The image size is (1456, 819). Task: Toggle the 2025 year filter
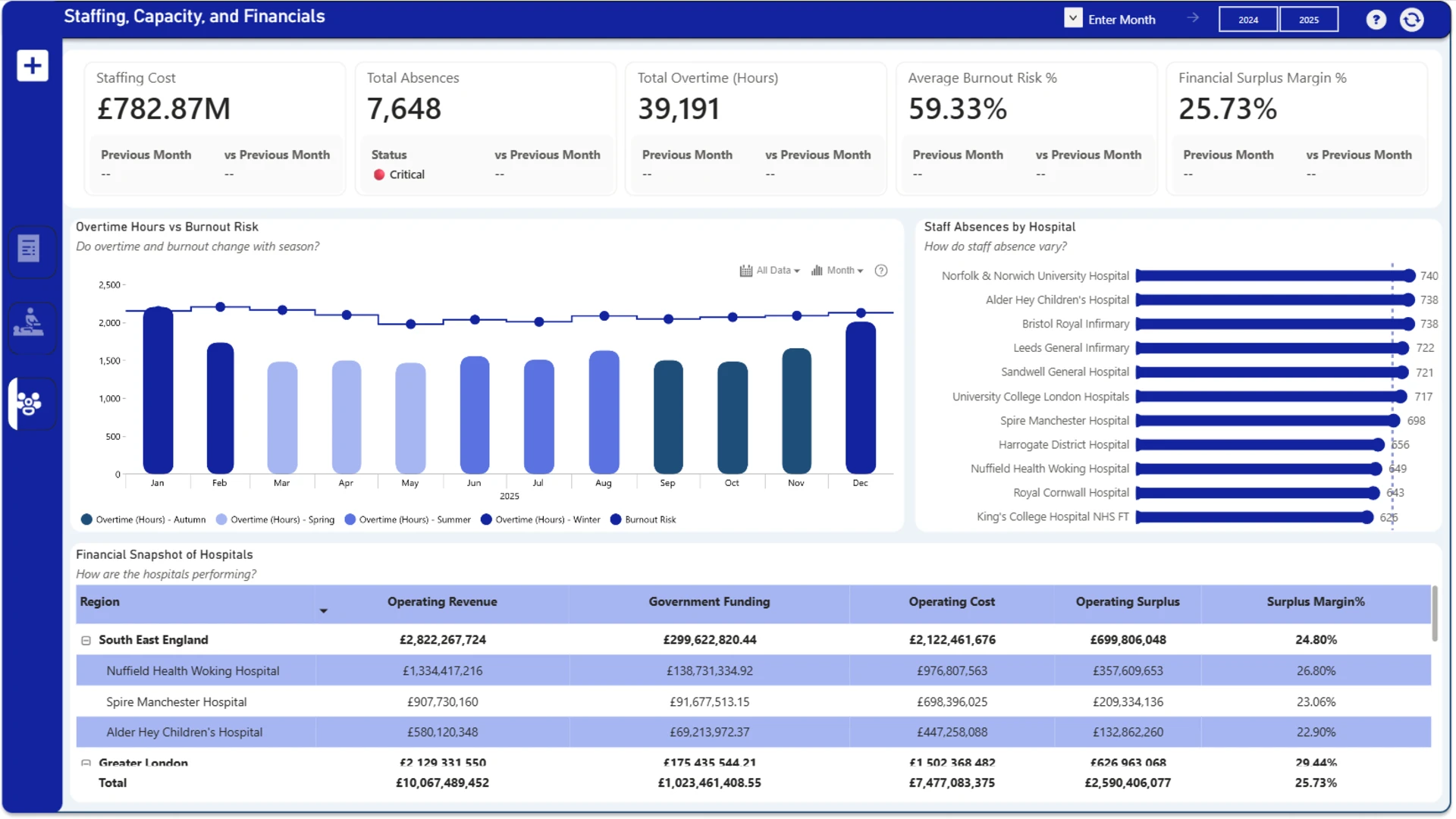1309,20
